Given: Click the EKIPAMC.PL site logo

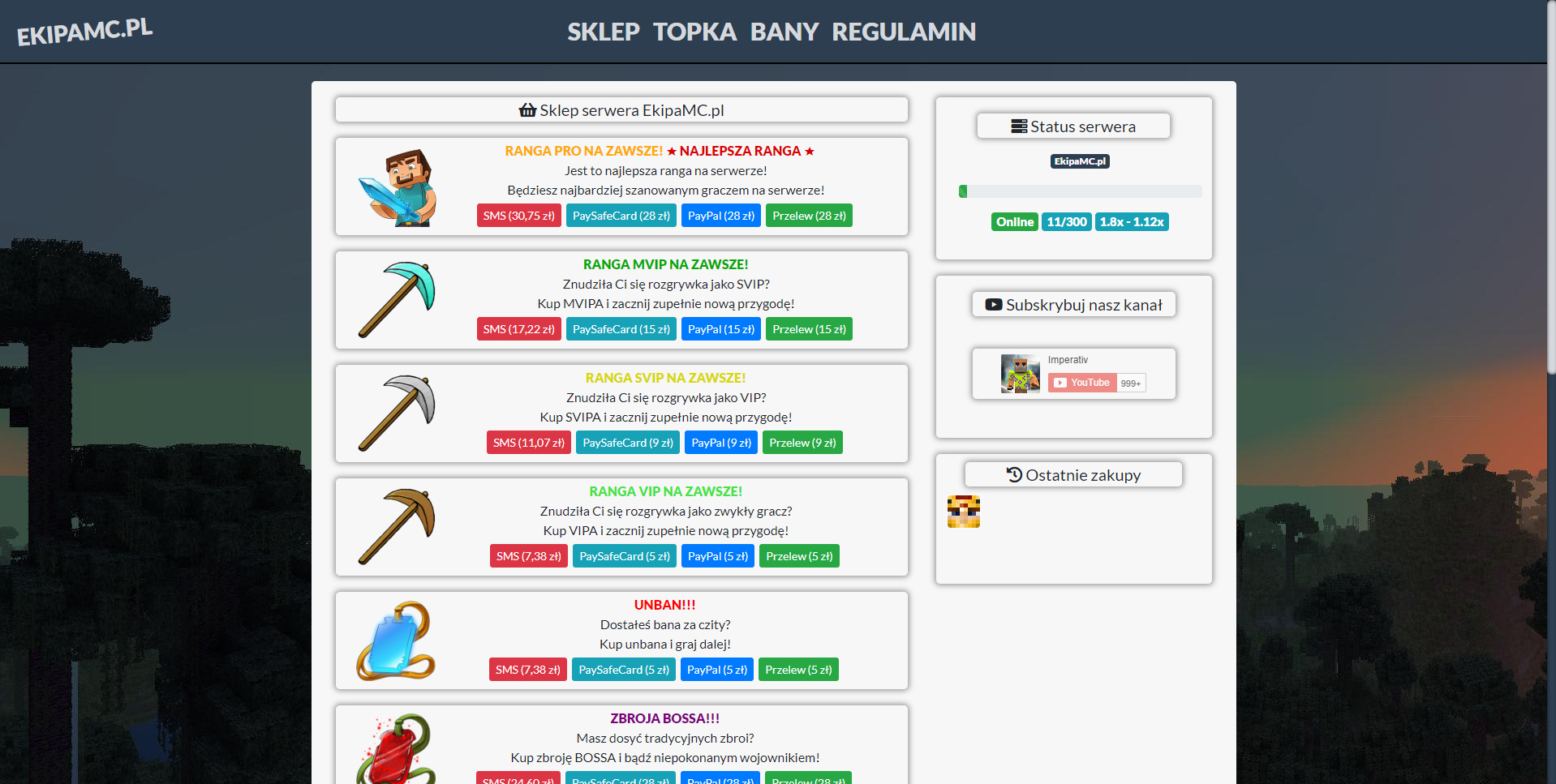Looking at the screenshot, I should point(84,32).
